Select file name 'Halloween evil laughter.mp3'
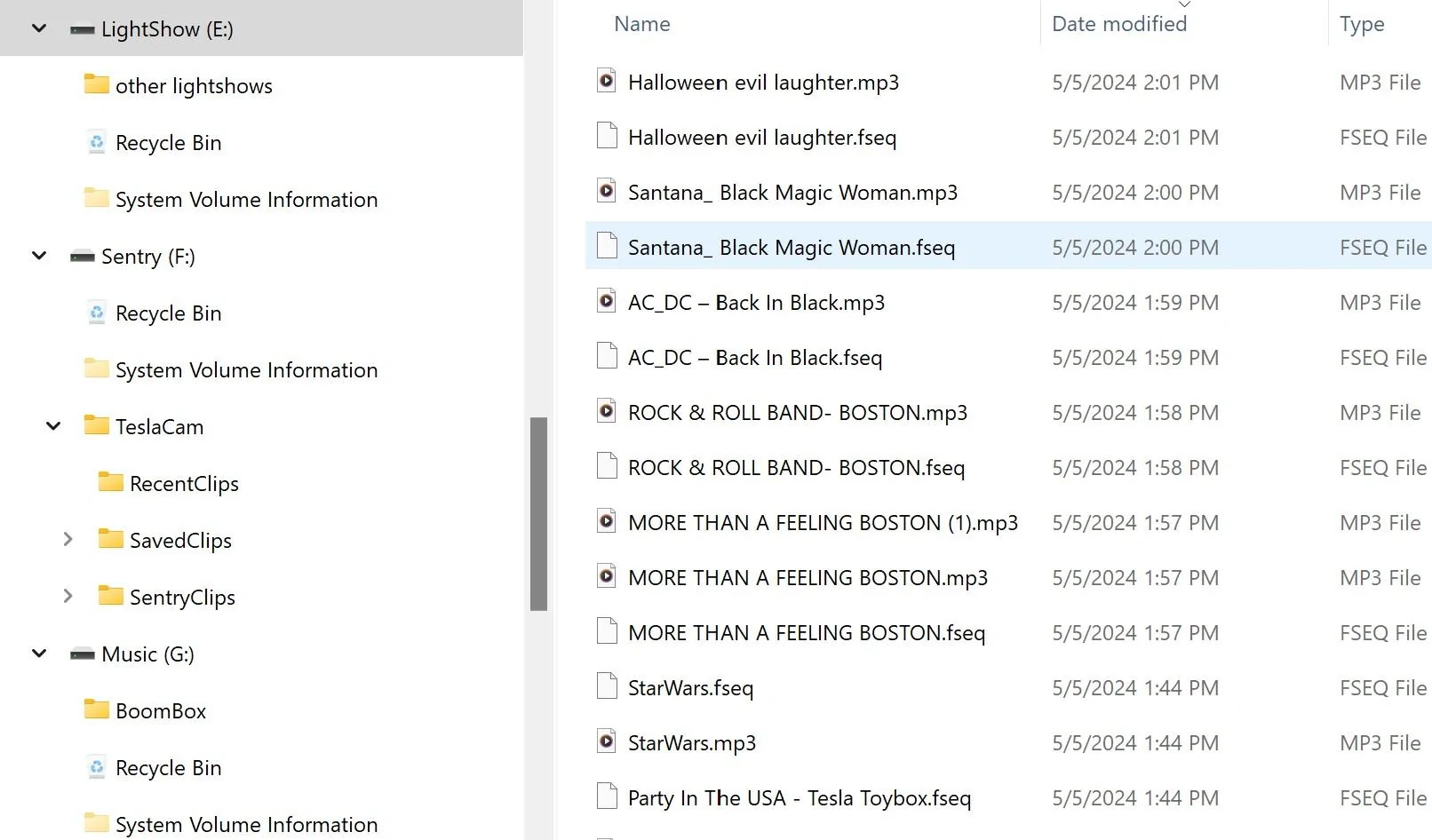The height and width of the screenshot is (840, 1432). [x=763, y=83]
